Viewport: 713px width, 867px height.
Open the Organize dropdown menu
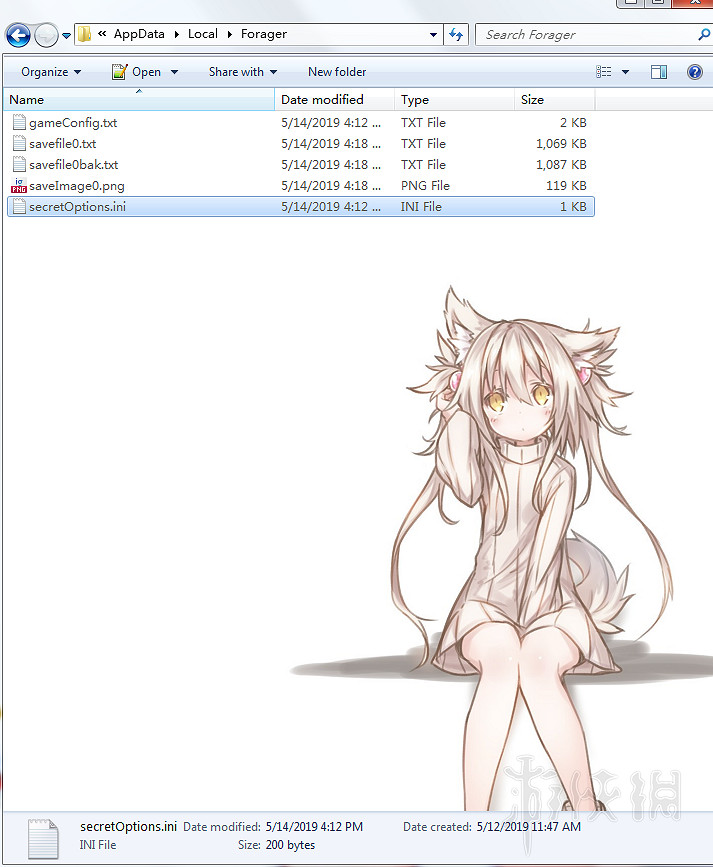51,72
